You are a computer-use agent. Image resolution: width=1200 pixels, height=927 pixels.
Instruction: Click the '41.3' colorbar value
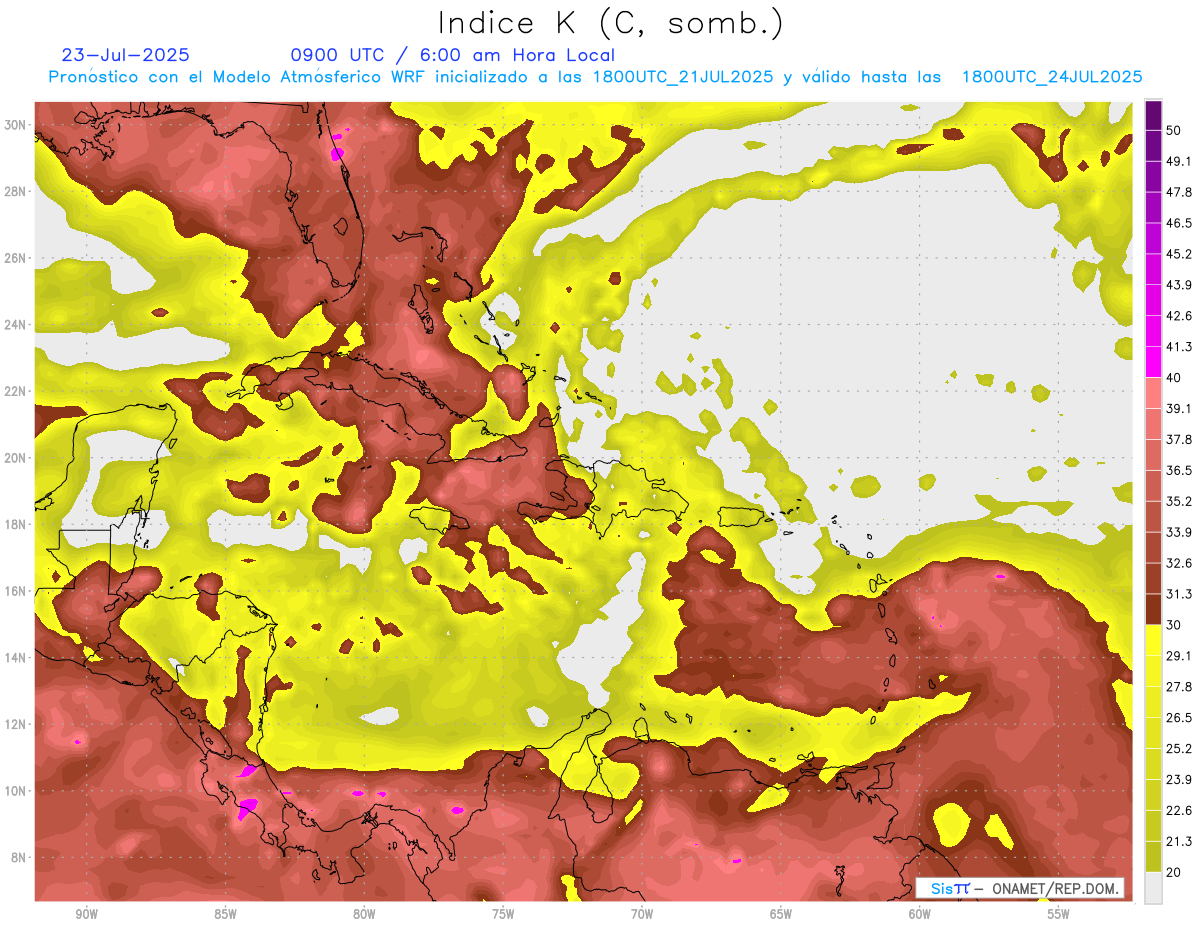(x=1179, y=347)
